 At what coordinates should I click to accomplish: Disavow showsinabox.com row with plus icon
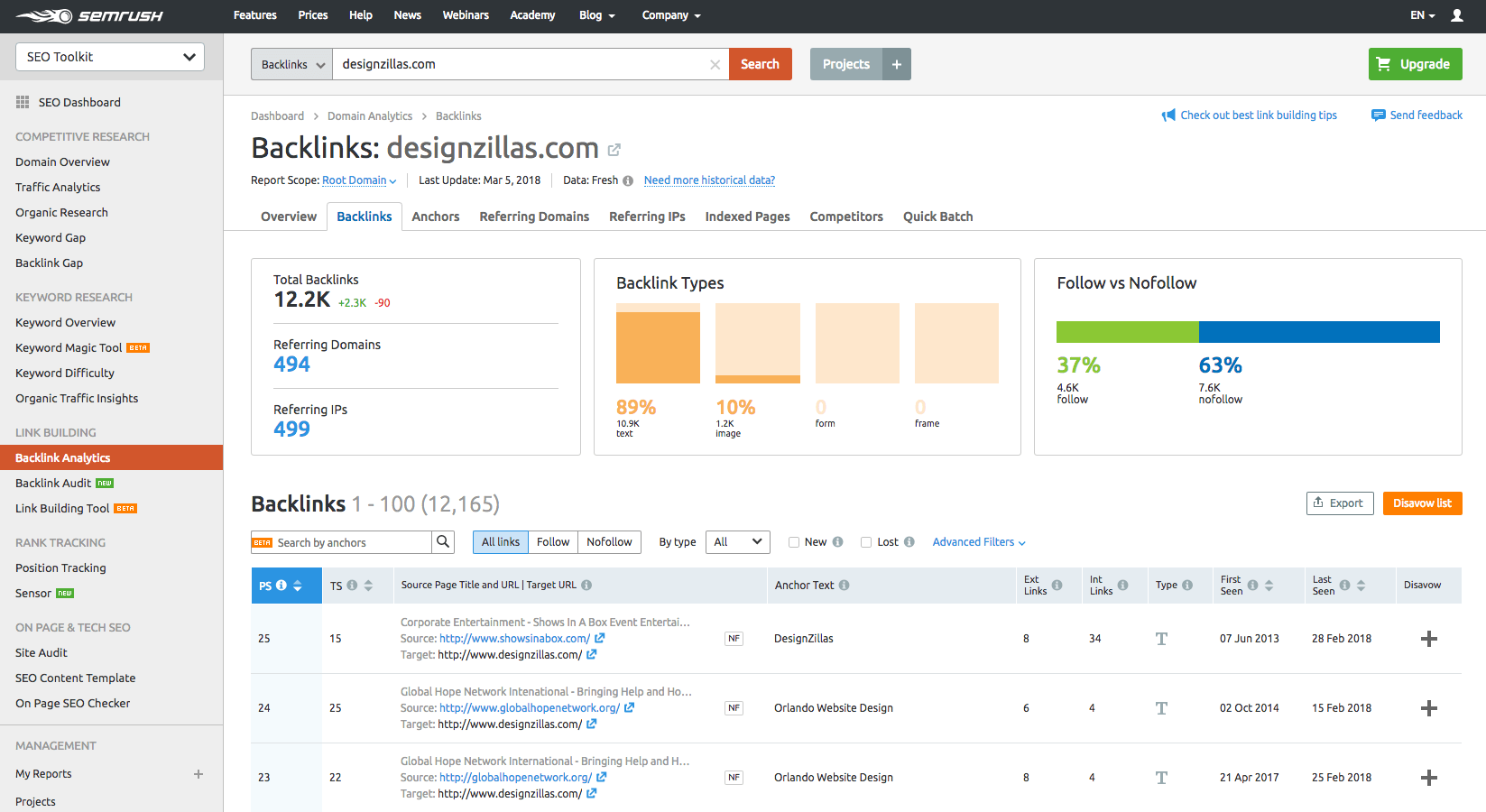1429,639
